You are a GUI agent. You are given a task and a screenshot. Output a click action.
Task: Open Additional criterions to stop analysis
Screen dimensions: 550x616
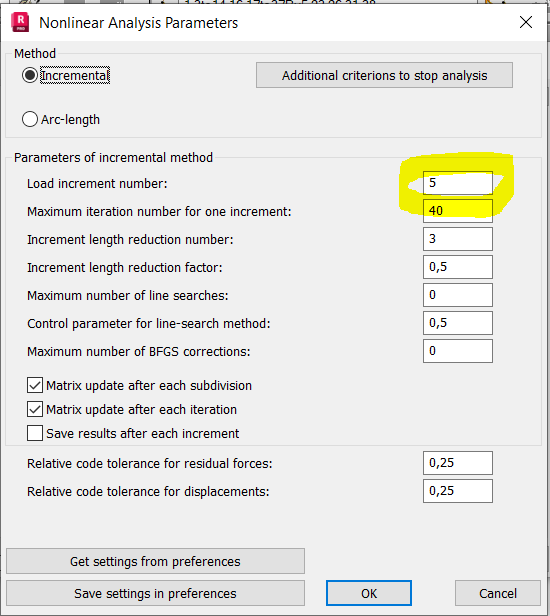pos(384,75)
